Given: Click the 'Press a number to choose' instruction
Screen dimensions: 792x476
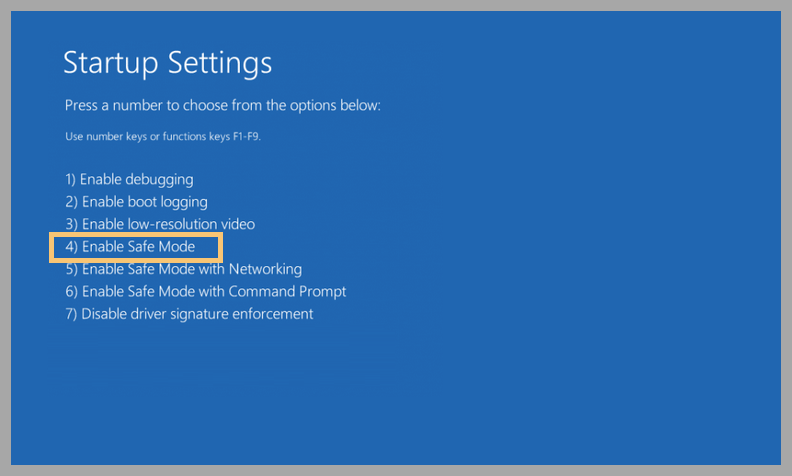Looking at the screenshot, I should pyautogui.click(x=222, y=106).
